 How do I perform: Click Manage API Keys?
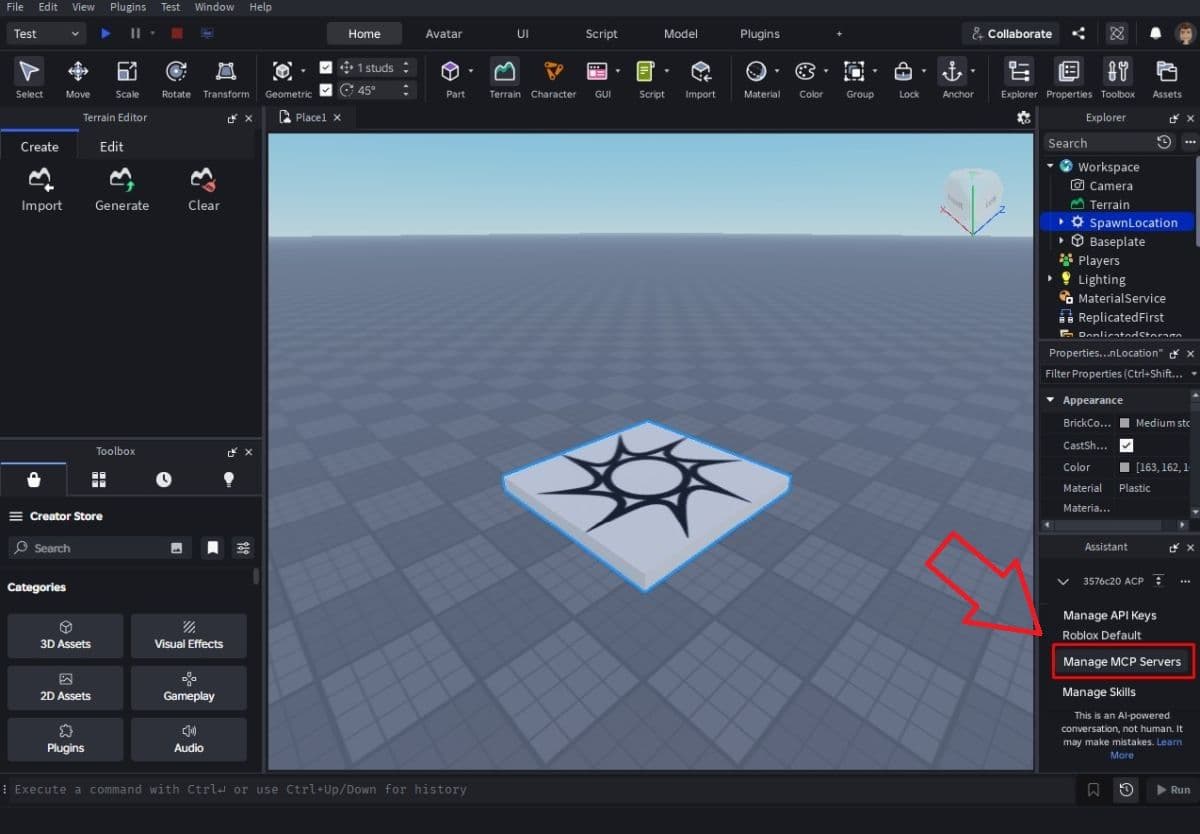tap(1109, 615)
